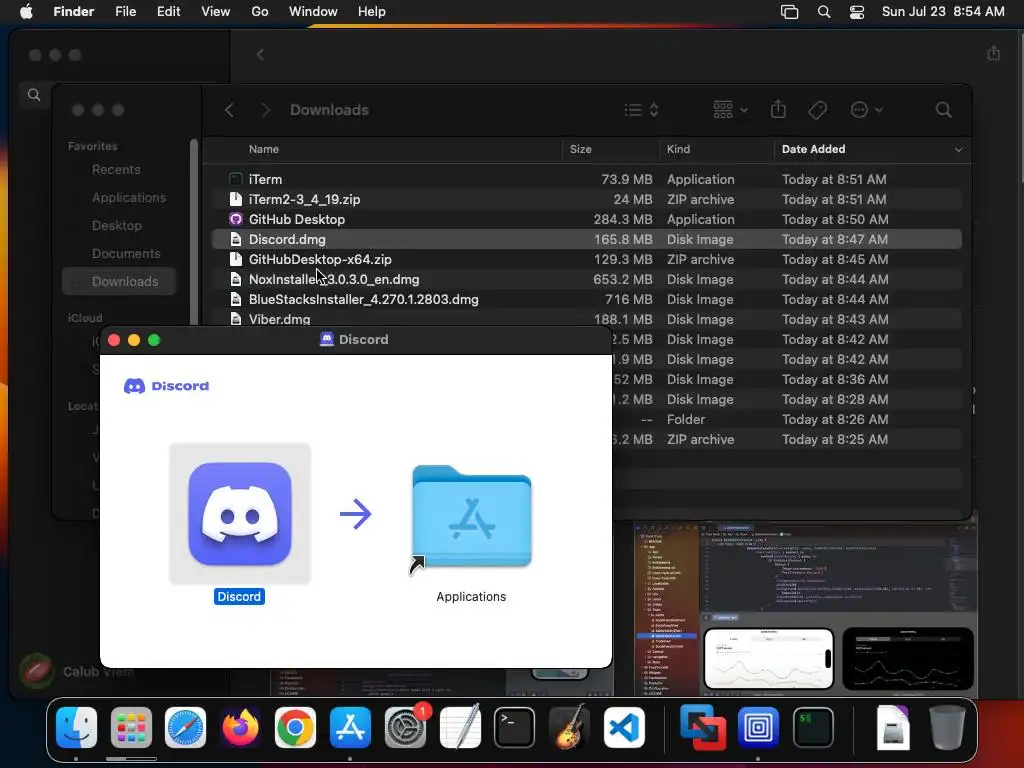Launch Visual Studio Code from the Dock

(624, 728)
